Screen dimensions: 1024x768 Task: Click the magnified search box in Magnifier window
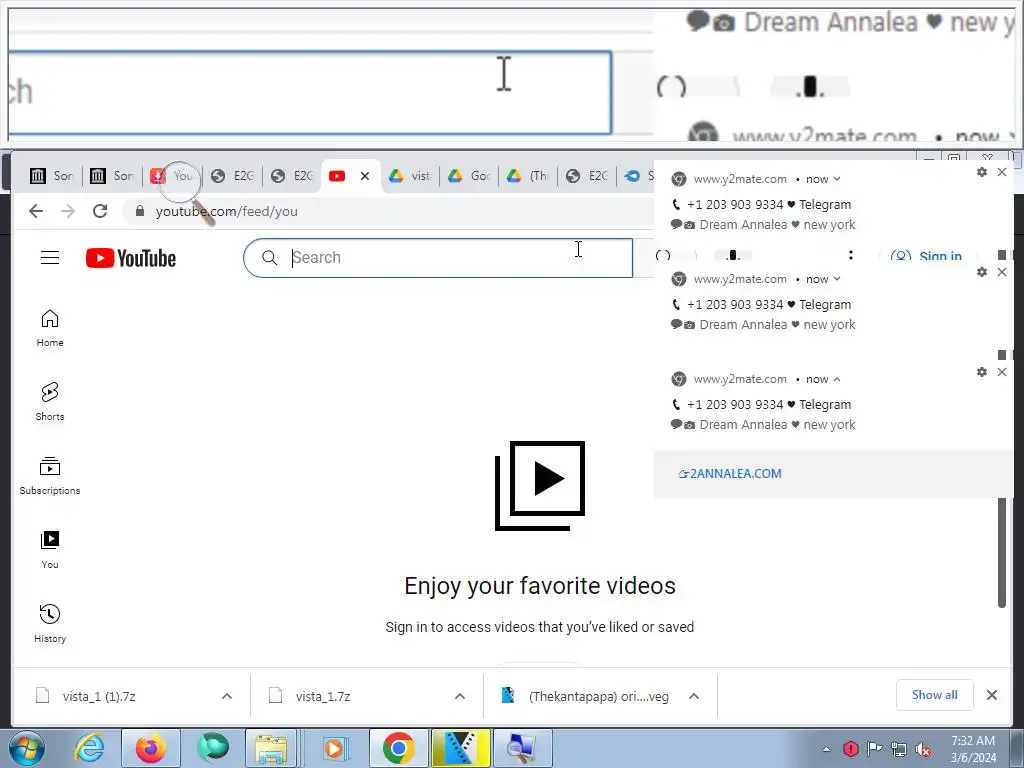click(x=310, y=93)
